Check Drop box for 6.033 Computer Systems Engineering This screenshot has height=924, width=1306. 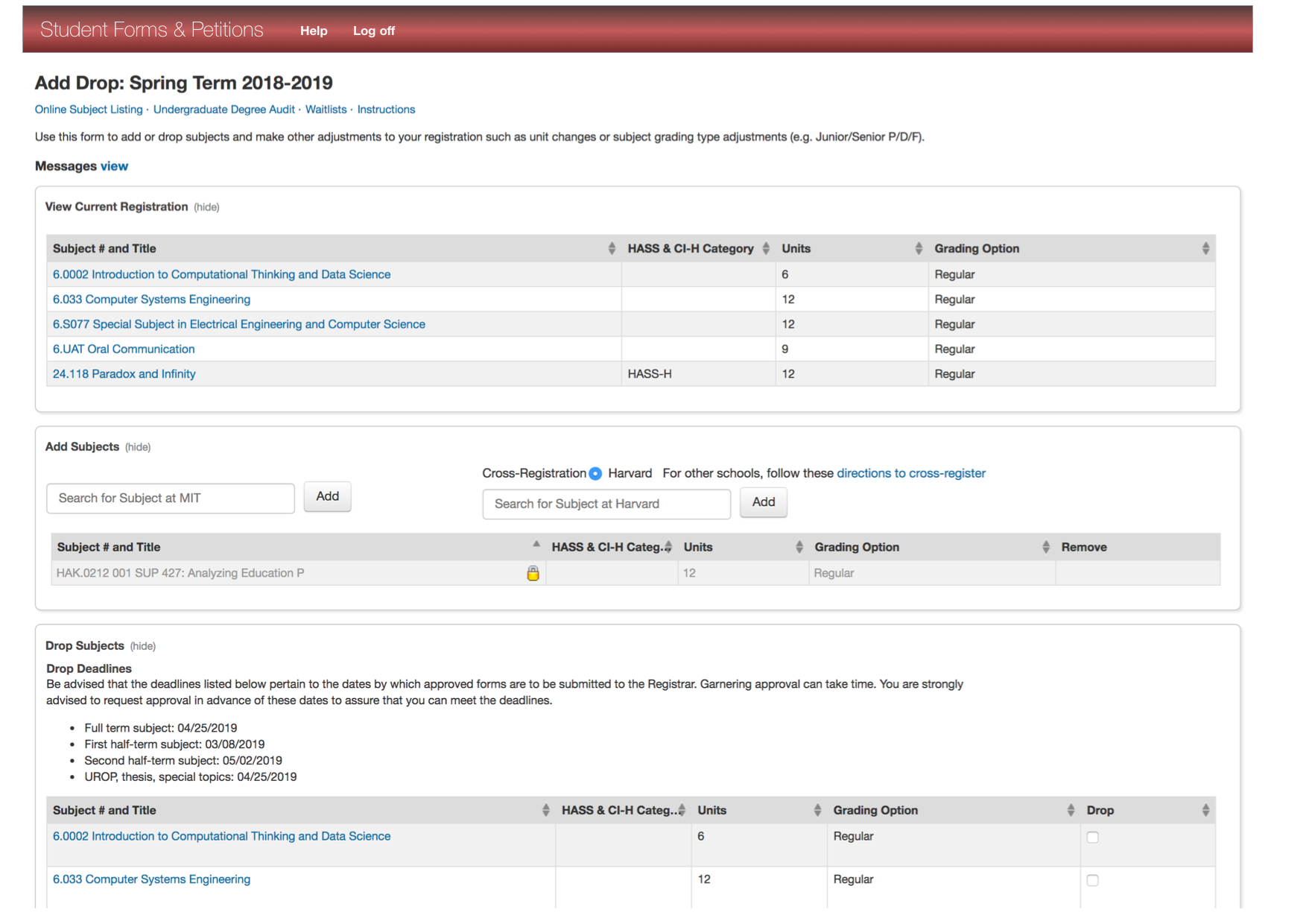pyautogui.click(x=1092, y=880)
